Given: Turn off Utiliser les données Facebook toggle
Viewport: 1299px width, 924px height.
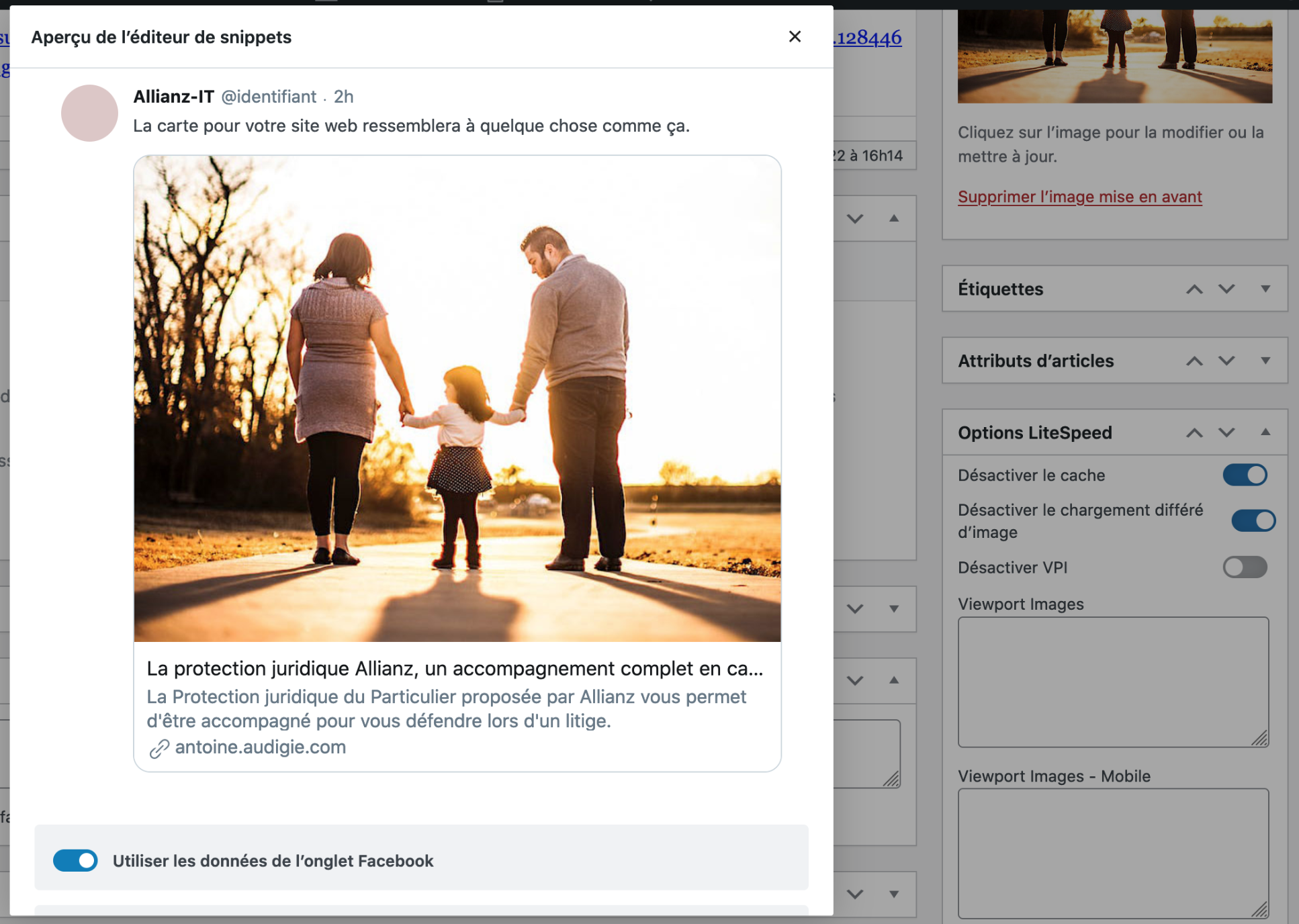Looking at the screenshot, I should point(75,861).
